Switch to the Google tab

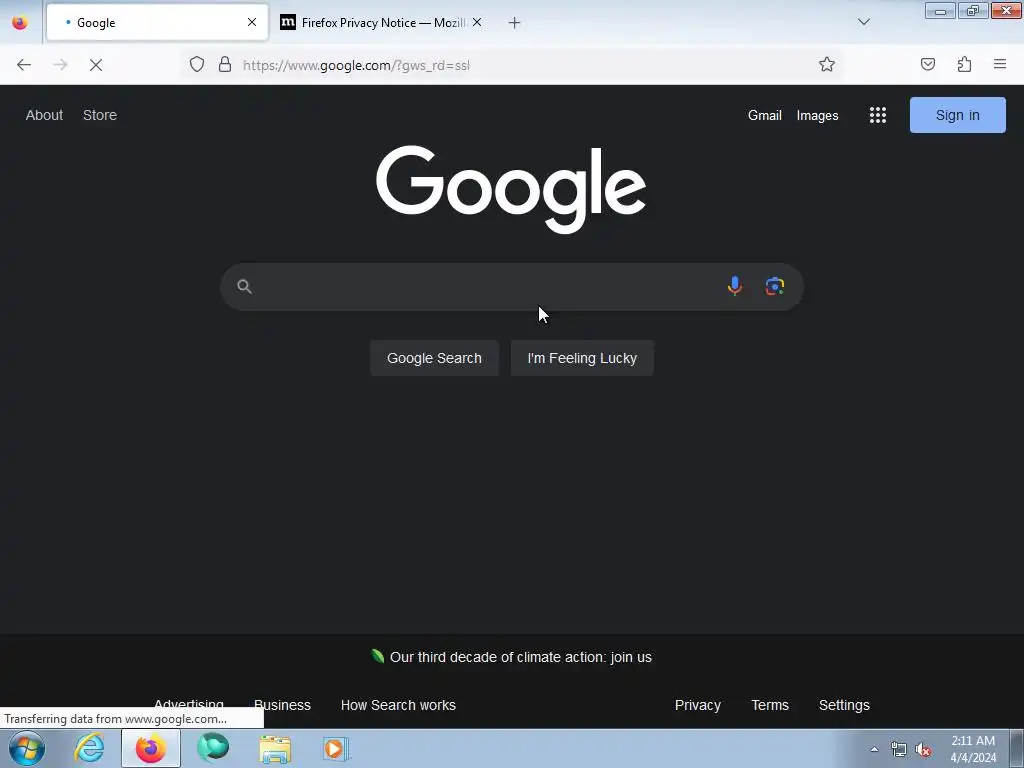(157, 22)
